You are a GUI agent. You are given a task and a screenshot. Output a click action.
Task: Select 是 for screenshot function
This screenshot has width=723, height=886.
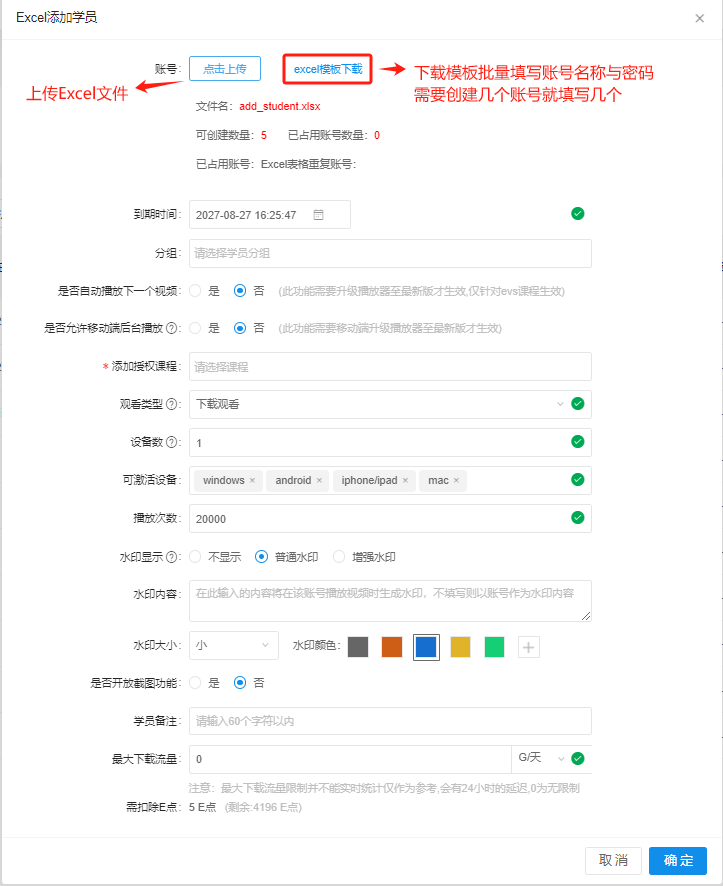pyautogui.click(x=196, y=683)
